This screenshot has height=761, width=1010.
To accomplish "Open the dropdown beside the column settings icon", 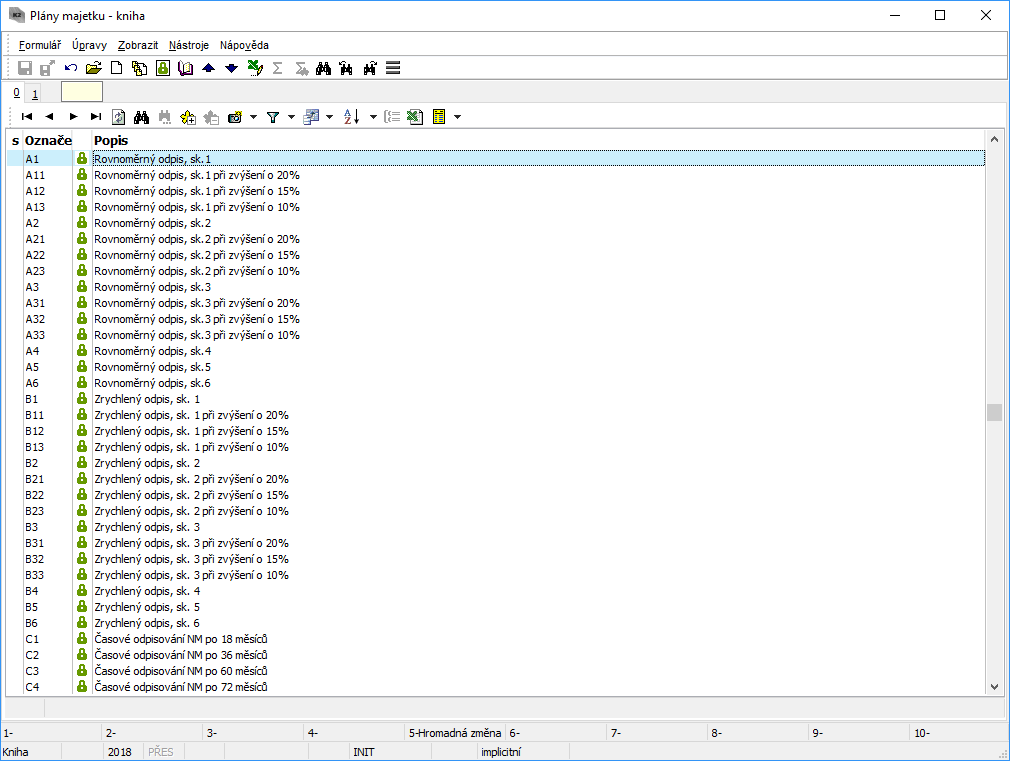I will [329, 117].
